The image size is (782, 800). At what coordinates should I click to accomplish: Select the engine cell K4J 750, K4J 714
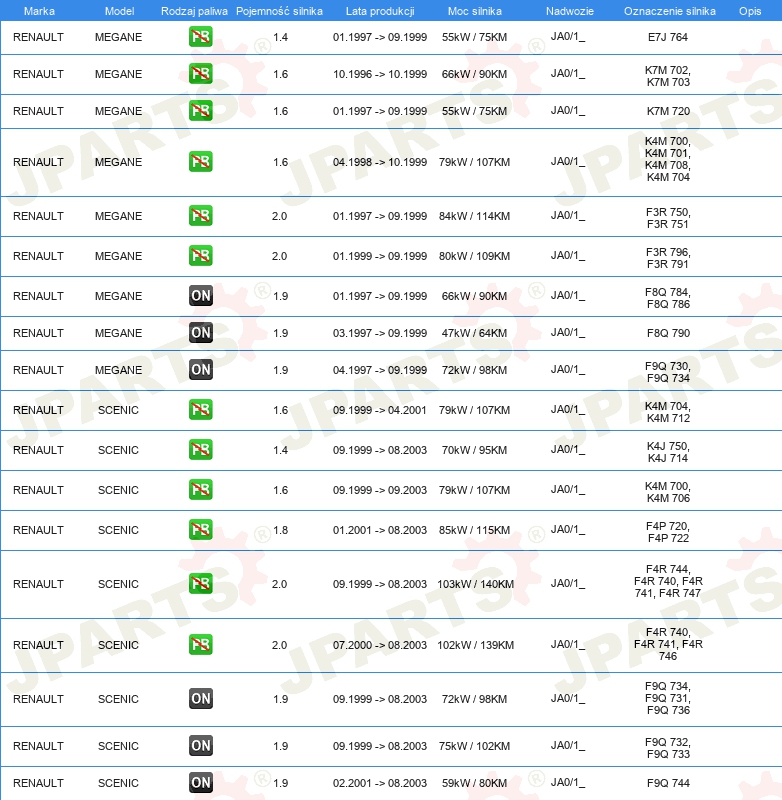pos(668,452)
